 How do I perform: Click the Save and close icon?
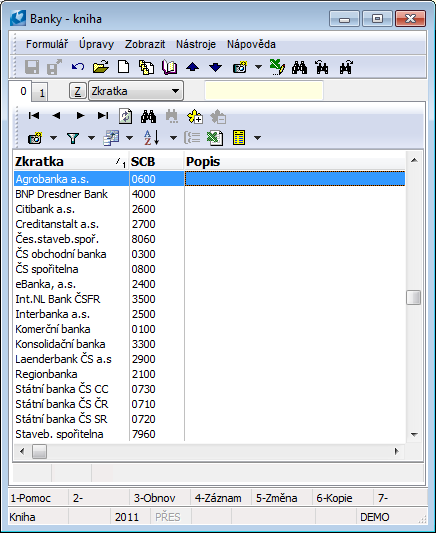pyautogui.click(x=54, y=67)
